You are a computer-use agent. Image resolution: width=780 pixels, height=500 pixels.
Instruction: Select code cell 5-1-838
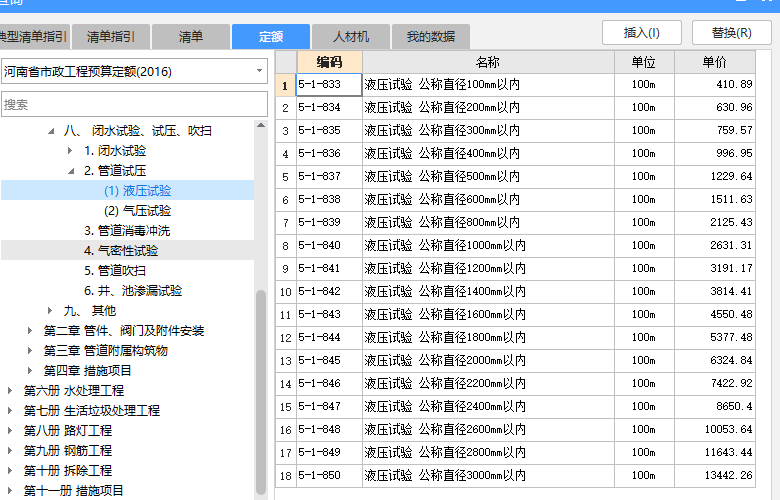click(x=329, y=200)
